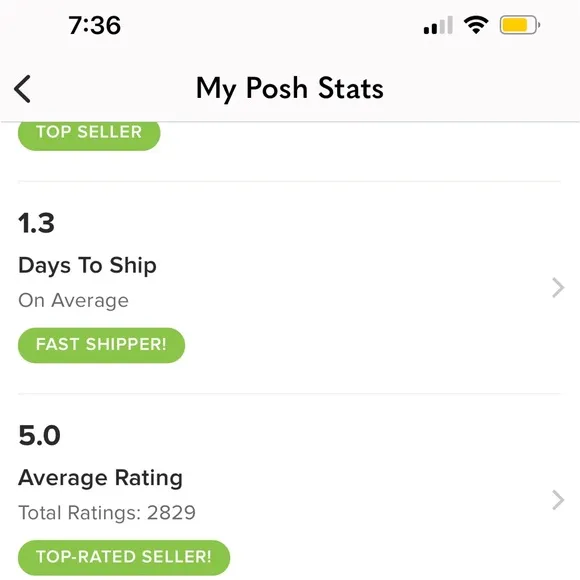Tap the FAST SHIPPER! badge
580x580 pixels.
point(101,345)
